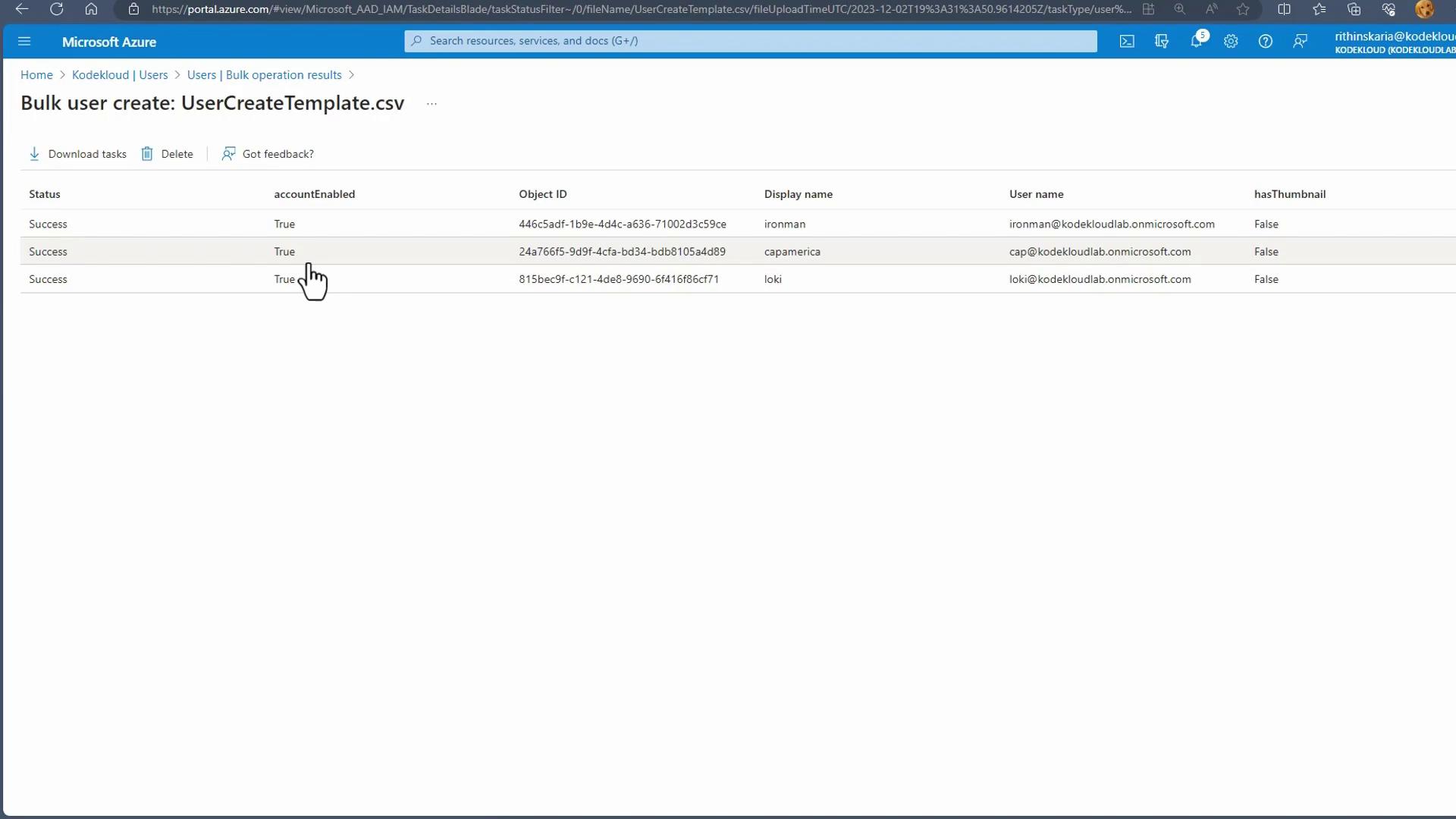Viewport: 1456px width, 819px height.
Task: Toggle browser split screen icon
Action: pos(1284,9)
